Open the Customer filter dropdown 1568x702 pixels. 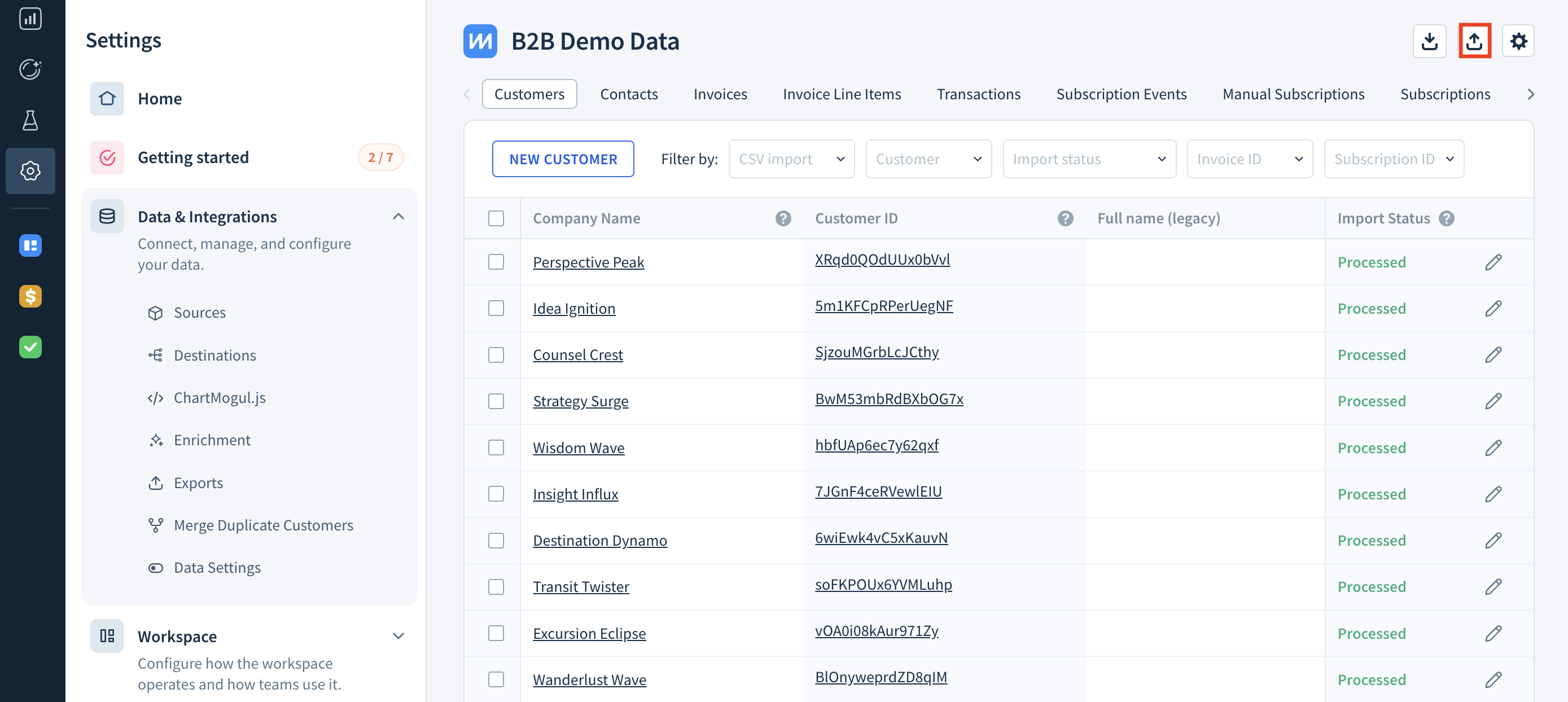pyautogui.click(x=928, y=159)
